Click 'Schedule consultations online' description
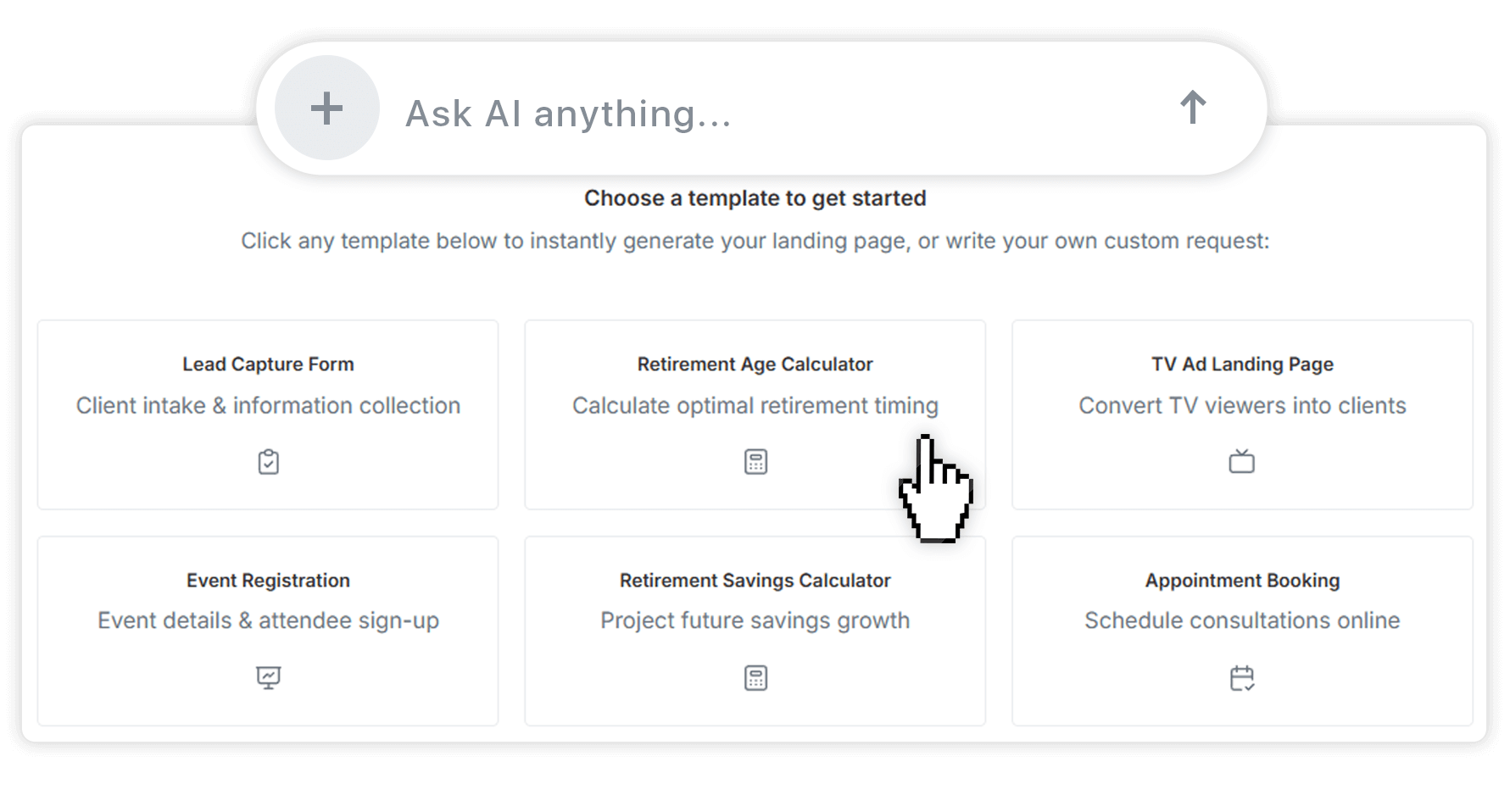1510x812 pixels. coord(1242,620)
